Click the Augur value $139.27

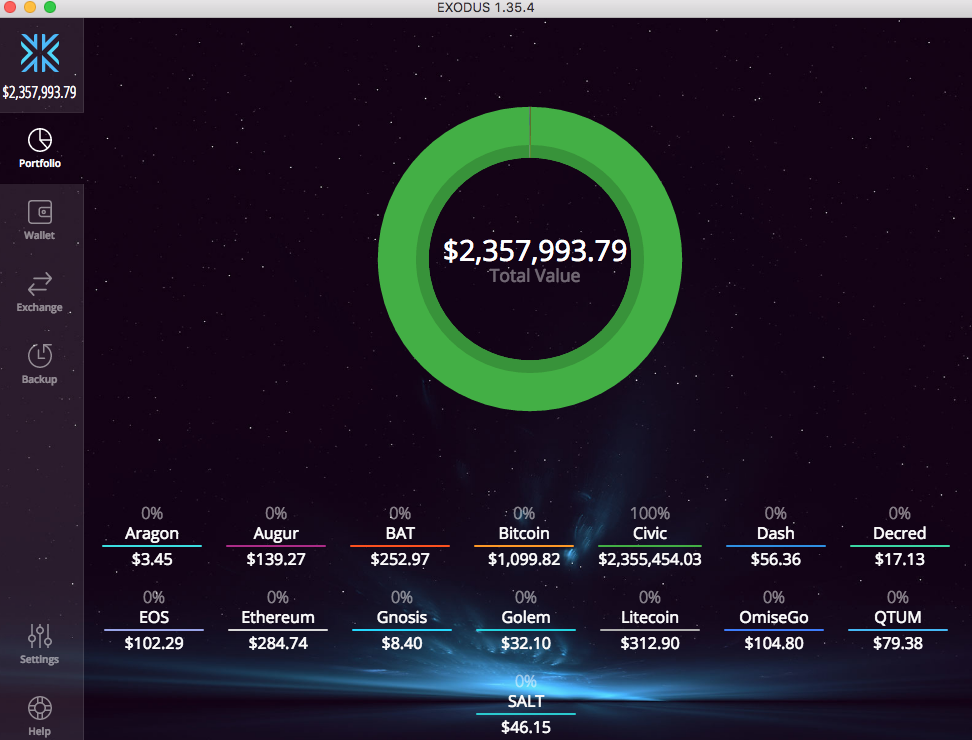pos(276,559)
